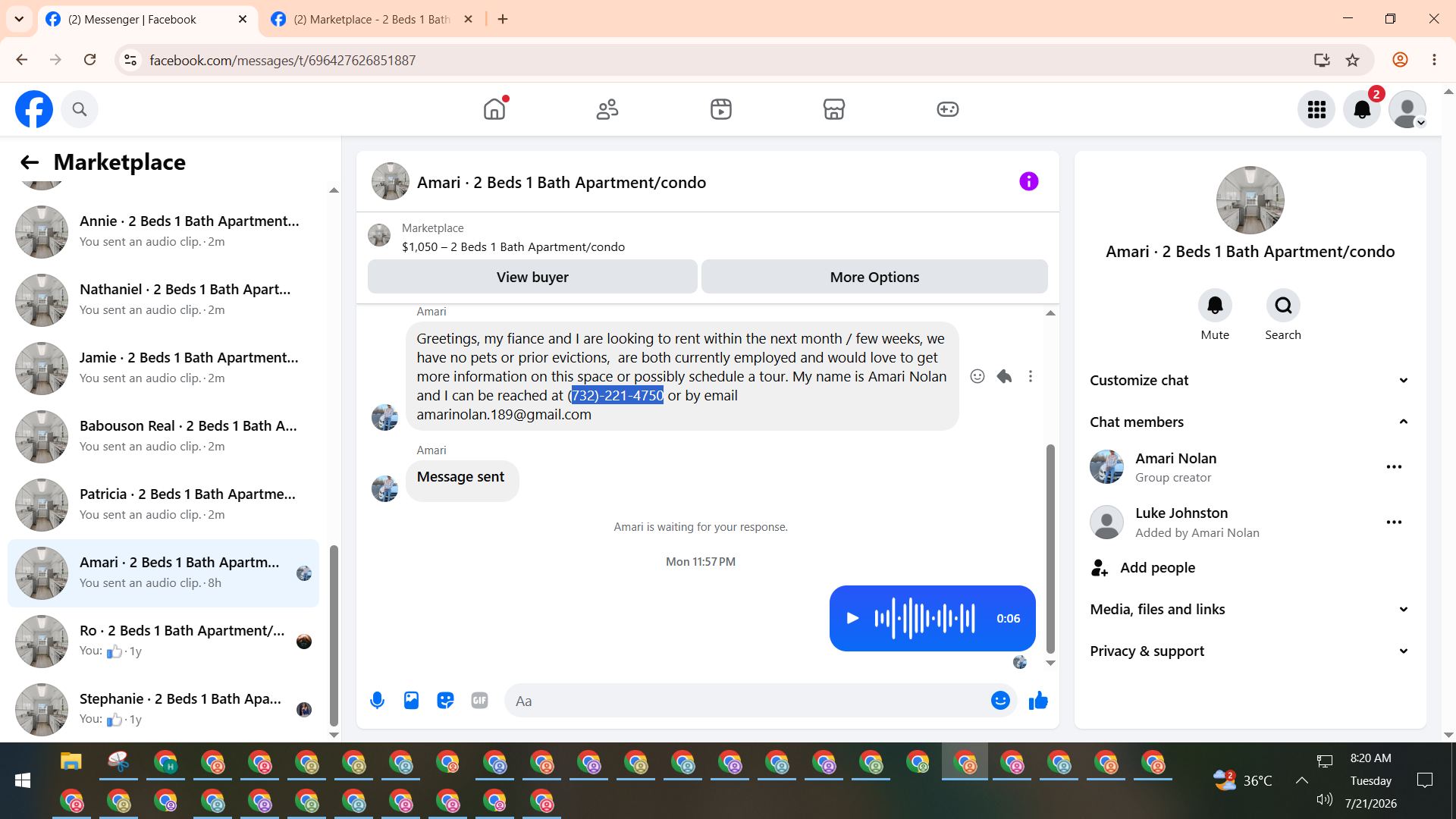
Task: Open the Friends icon in top navigation
Action: 607,109
